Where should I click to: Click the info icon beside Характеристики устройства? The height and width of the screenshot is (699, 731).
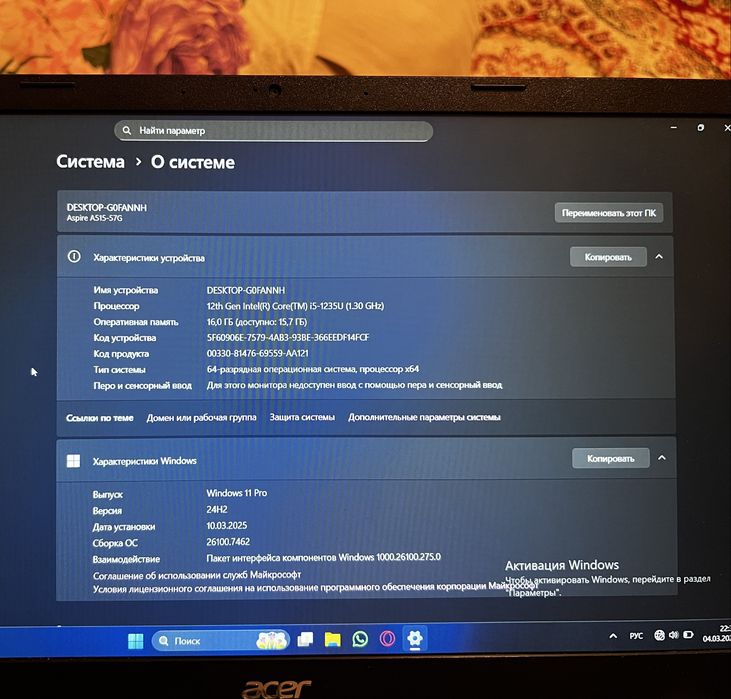tap(74, 256)
